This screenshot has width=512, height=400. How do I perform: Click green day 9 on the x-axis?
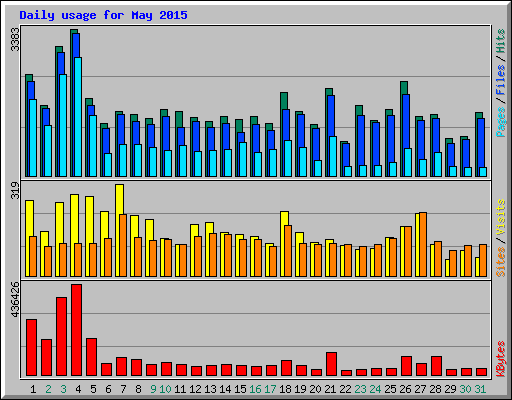tap(153, 389)
